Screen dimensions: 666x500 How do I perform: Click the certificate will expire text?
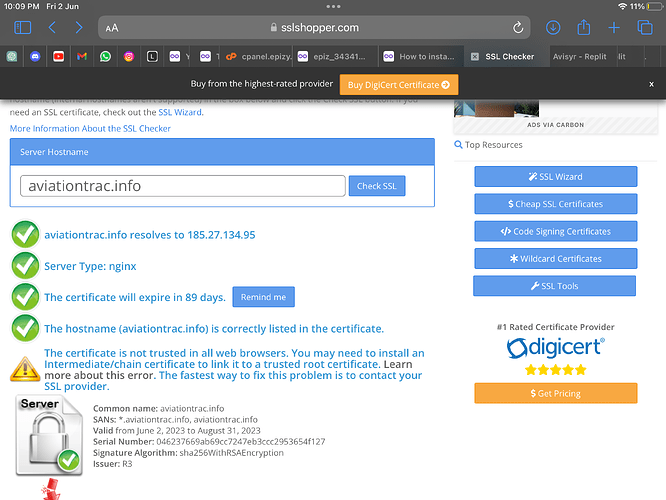(135, 297)
